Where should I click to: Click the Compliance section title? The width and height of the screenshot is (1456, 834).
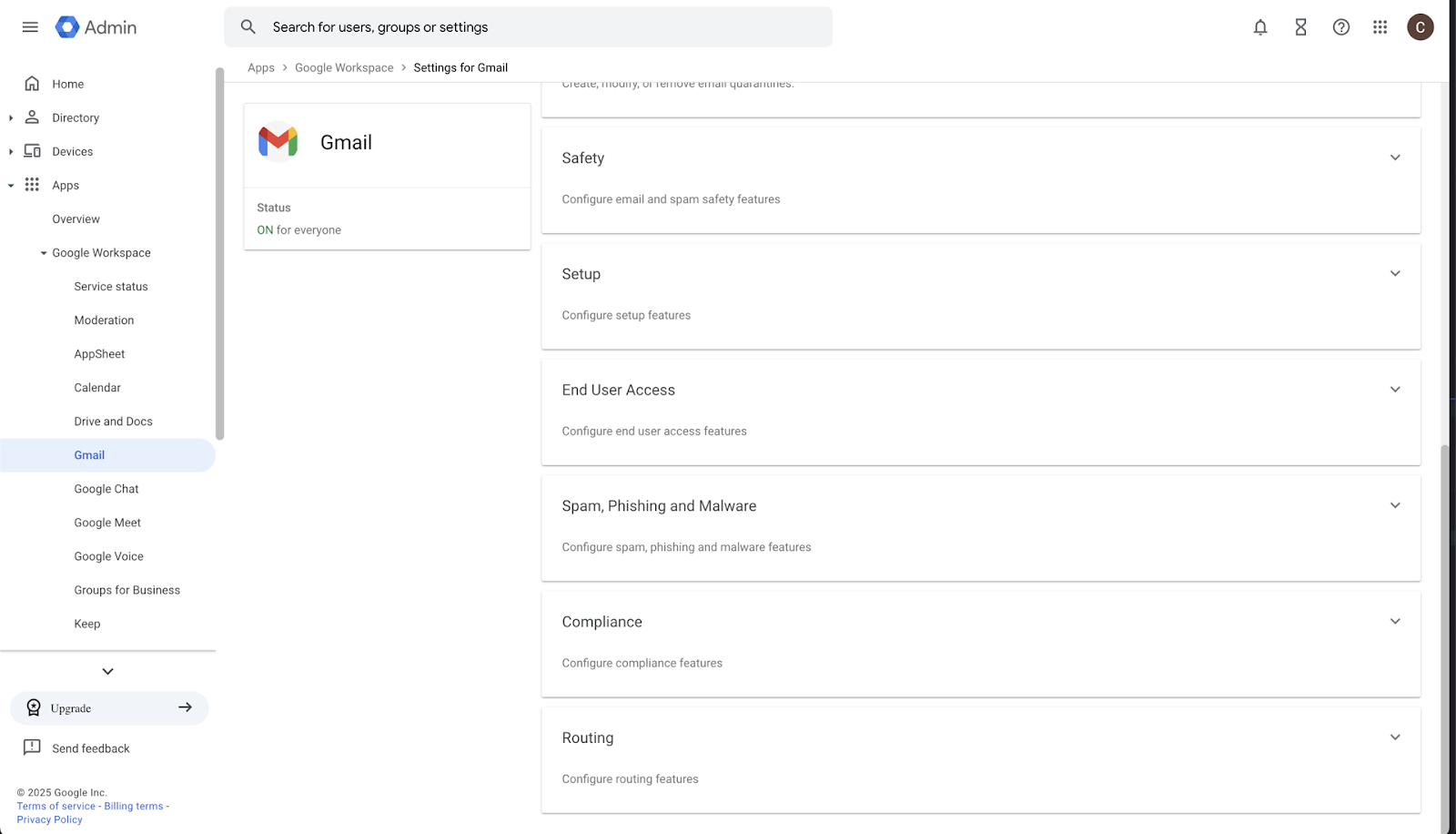(602, 622)
